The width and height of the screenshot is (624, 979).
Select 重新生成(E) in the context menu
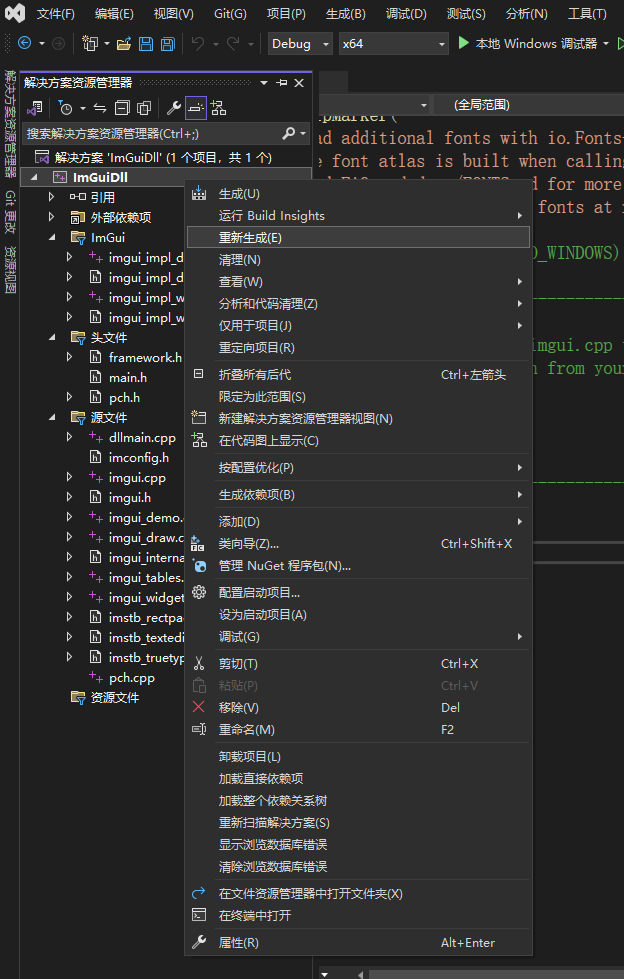click(359, 238)
